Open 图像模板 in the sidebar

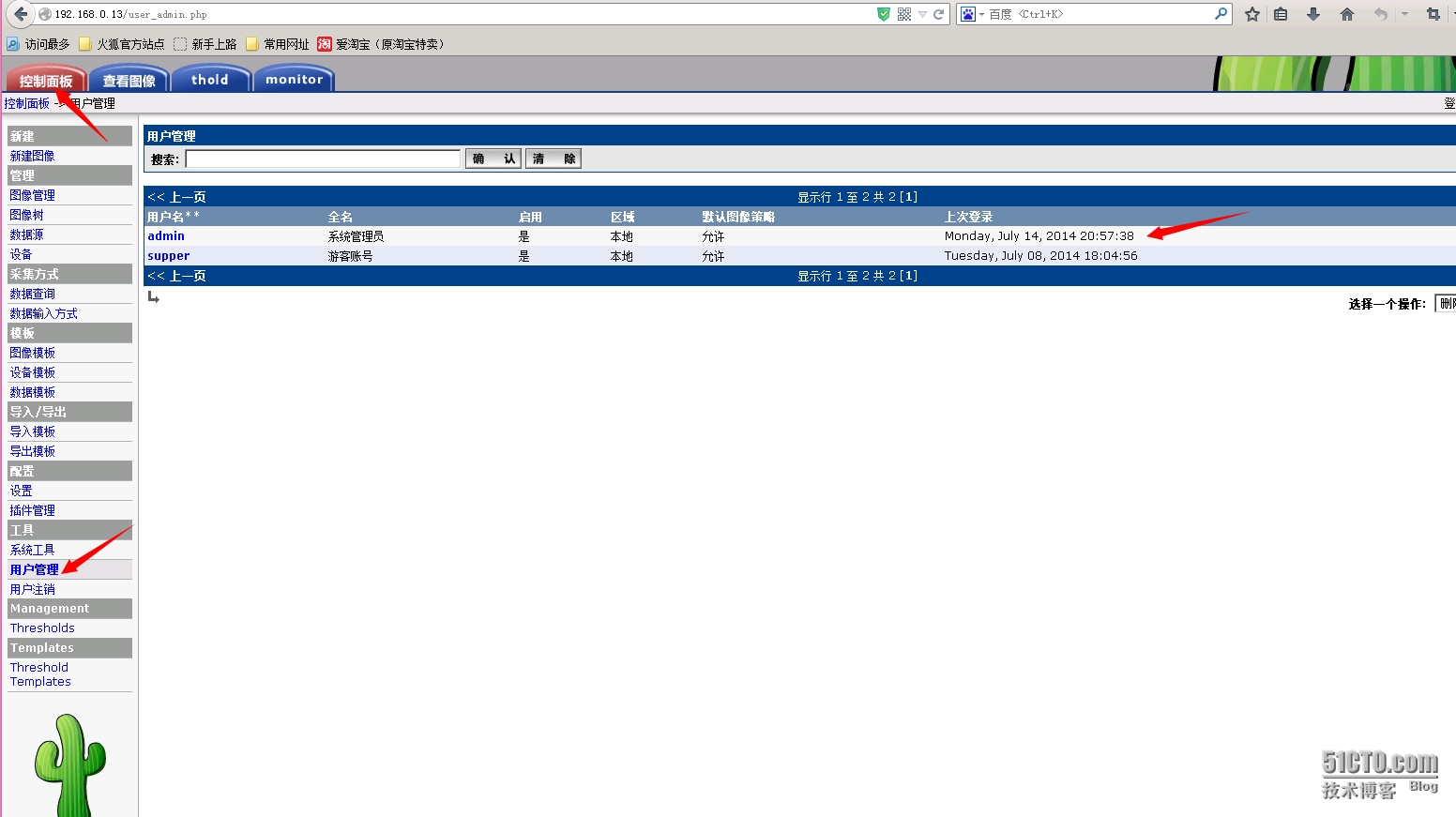[x=32, y=353]
